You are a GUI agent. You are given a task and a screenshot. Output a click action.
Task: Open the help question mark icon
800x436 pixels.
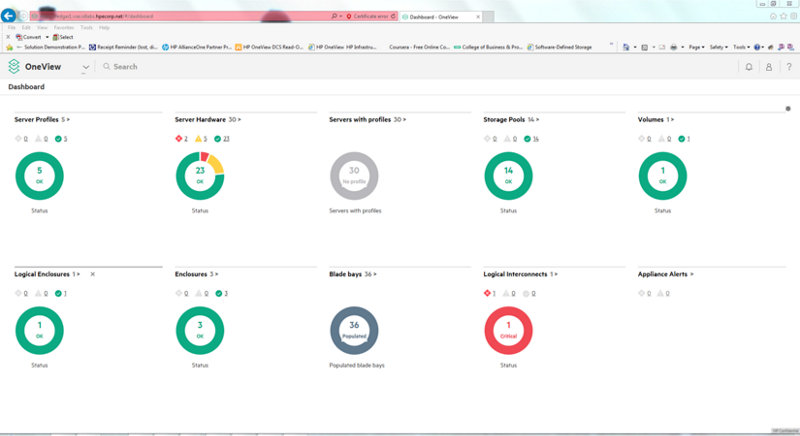[x=787, y=67]
